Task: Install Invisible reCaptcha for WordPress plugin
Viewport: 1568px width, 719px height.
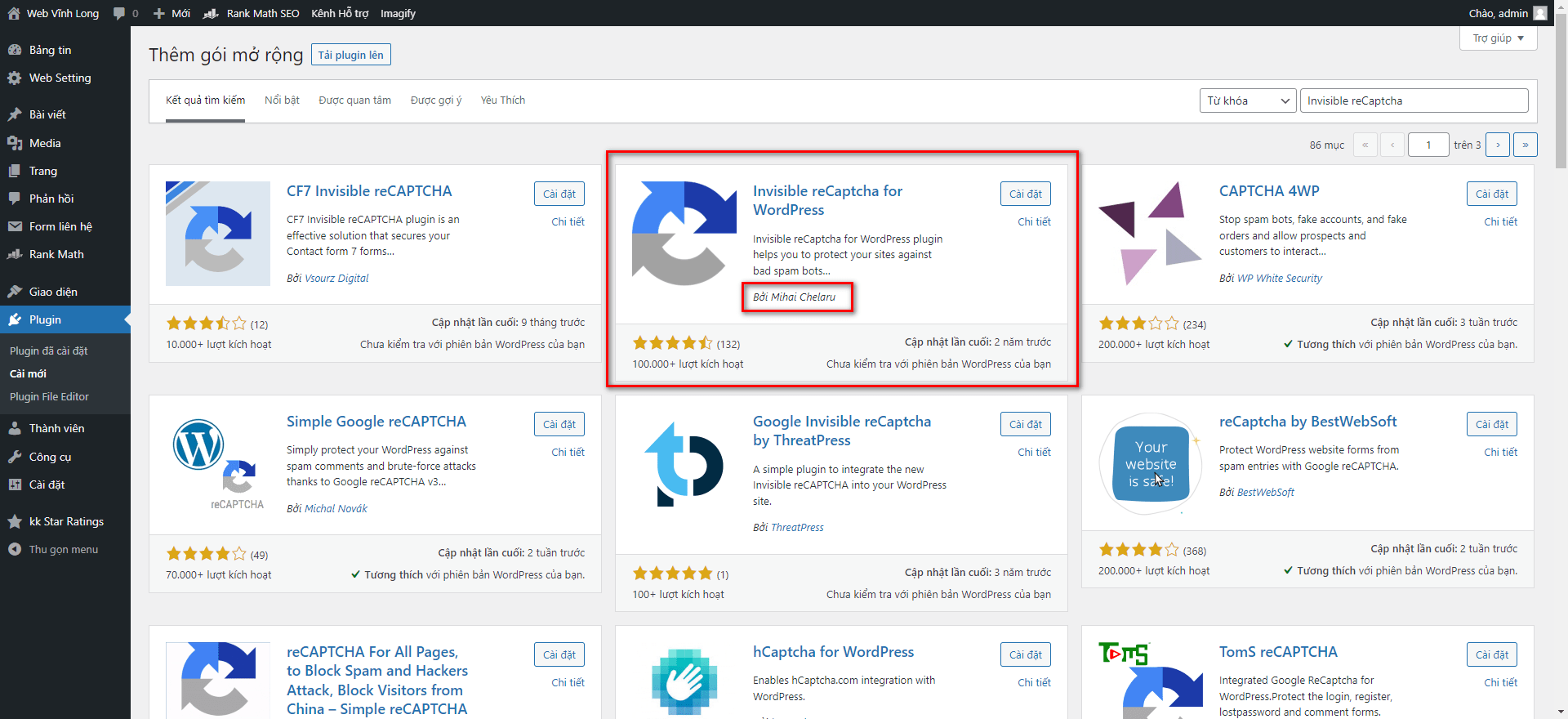Action: pos(1025,194)
